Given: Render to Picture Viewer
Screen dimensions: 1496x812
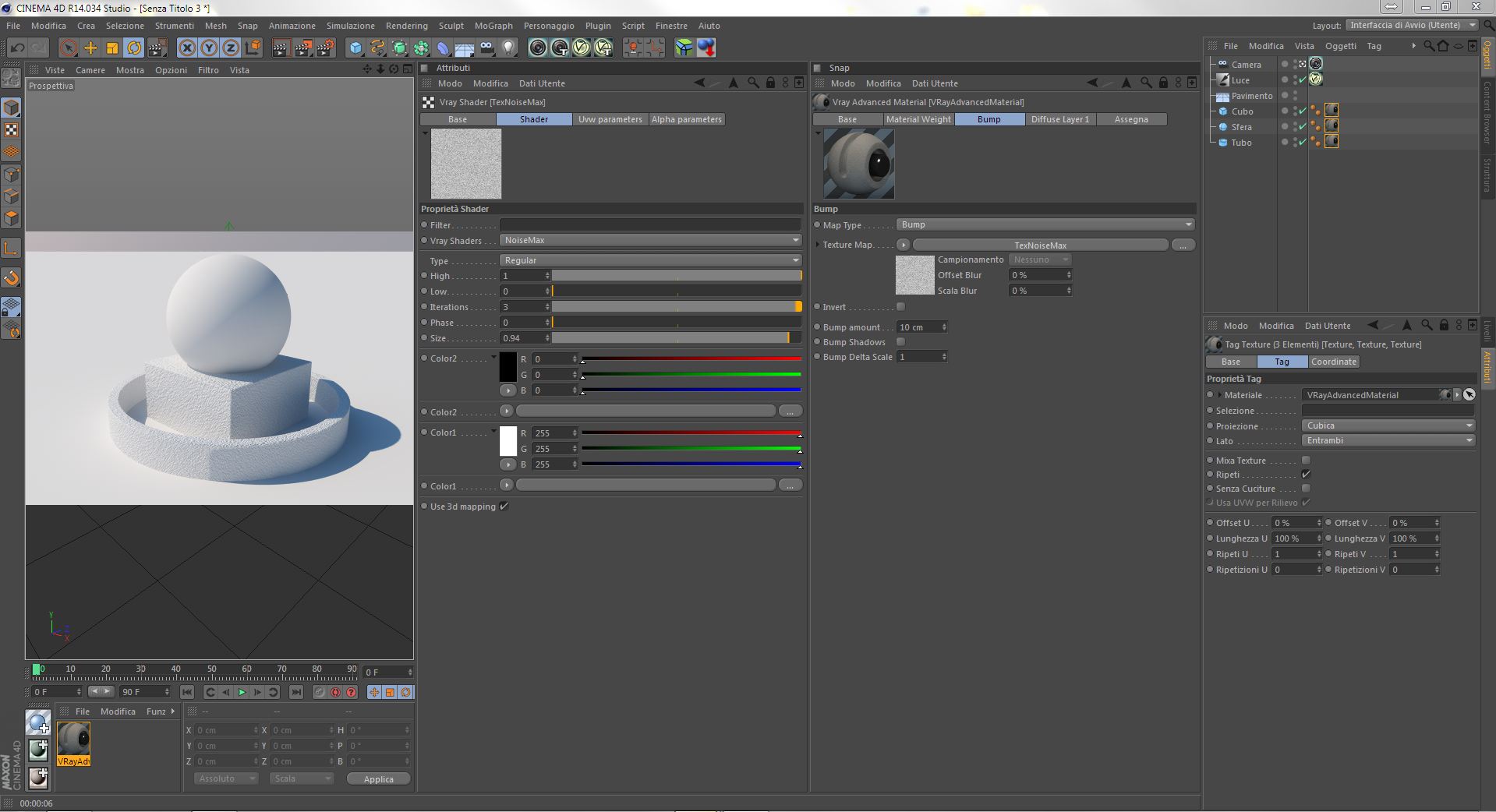Looking at the screenshot, I should click(x=303, y=48).
